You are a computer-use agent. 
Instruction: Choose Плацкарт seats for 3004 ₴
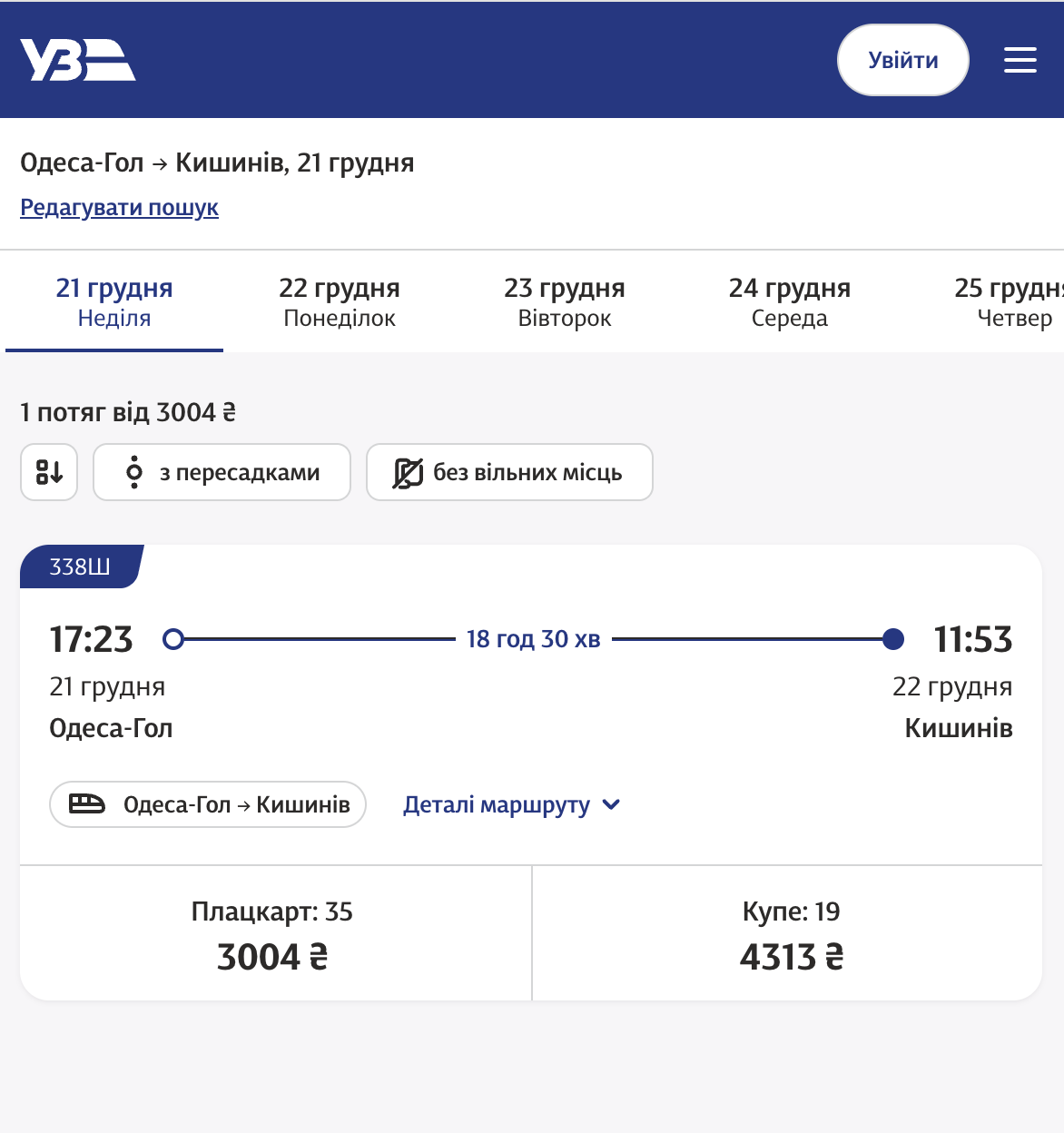point(272,935)
